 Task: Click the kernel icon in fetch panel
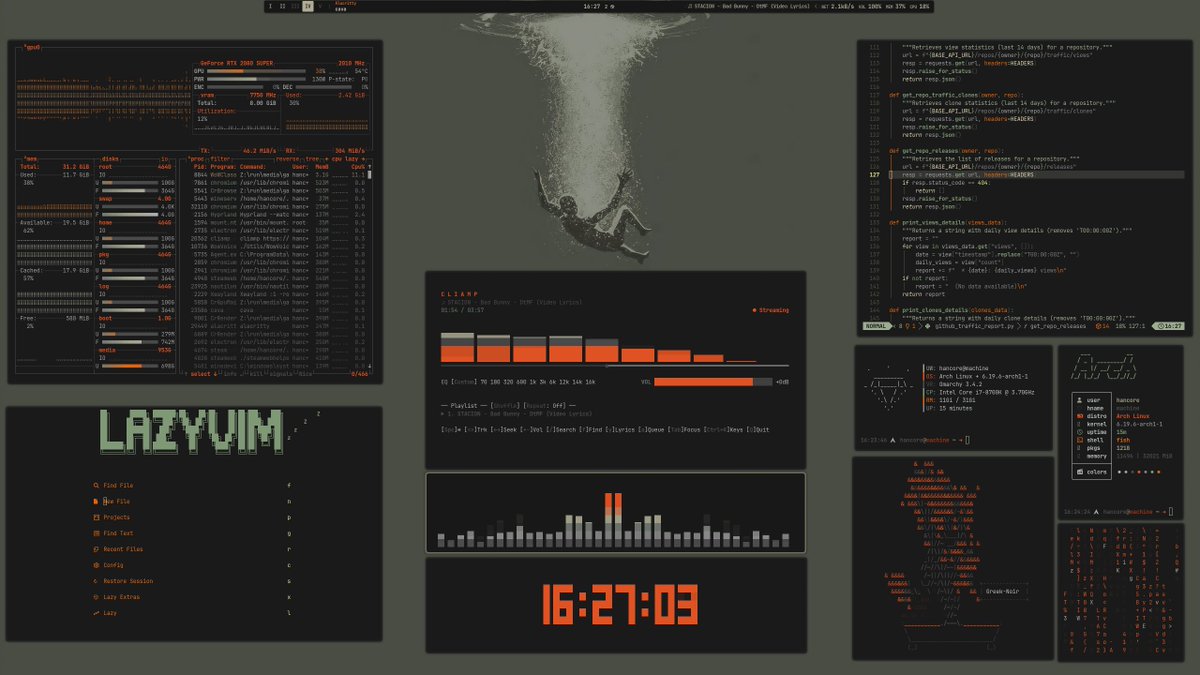tap(1078, 423)
